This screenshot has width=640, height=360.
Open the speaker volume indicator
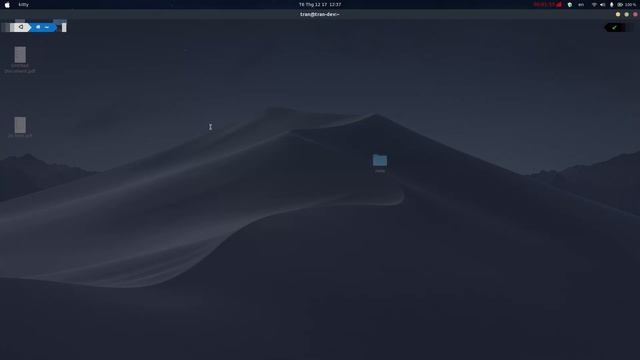coord(603,4)
